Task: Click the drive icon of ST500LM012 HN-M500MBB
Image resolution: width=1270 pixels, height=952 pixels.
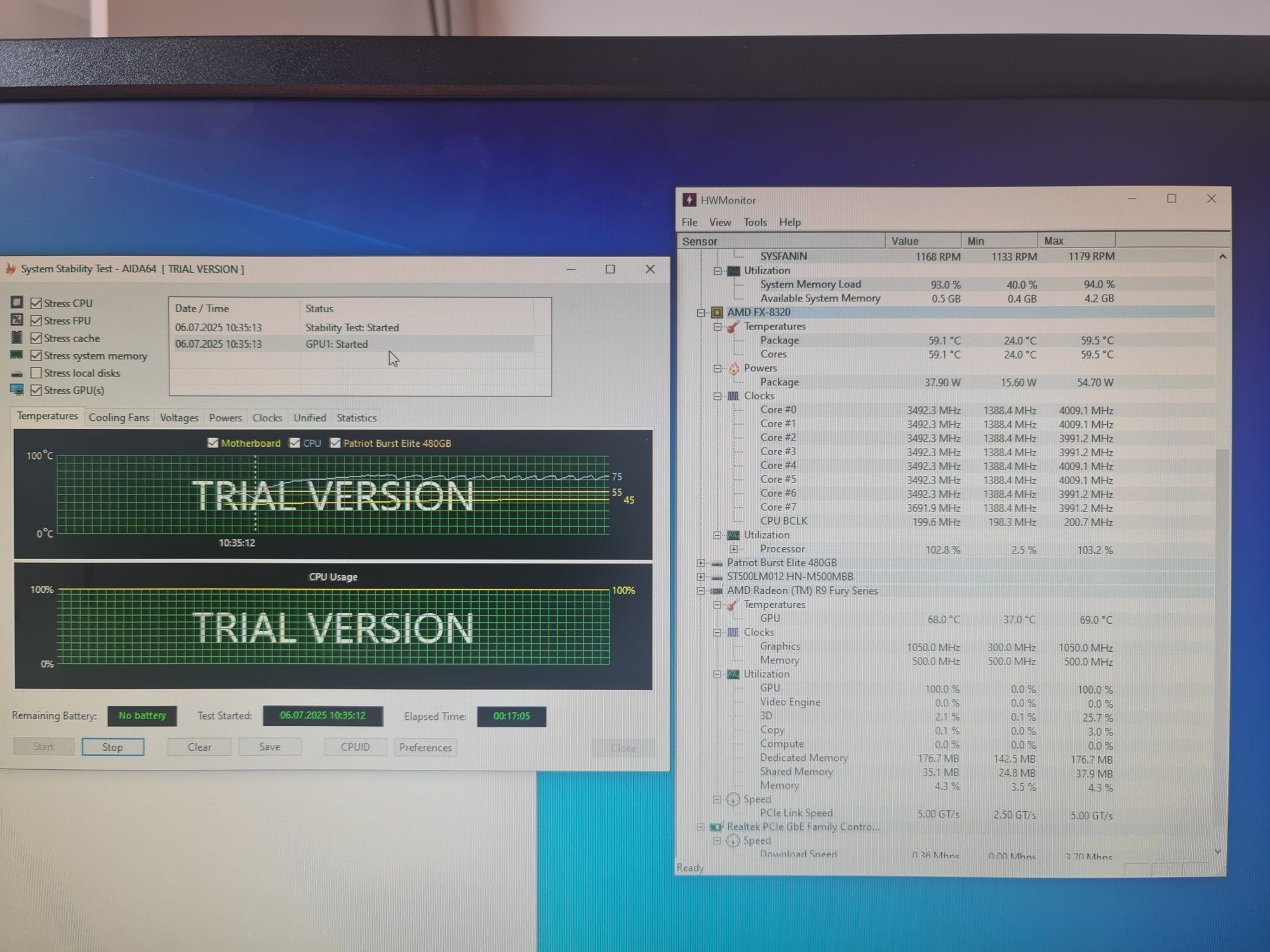Action: pyautogui.click(x=717, y=578)
